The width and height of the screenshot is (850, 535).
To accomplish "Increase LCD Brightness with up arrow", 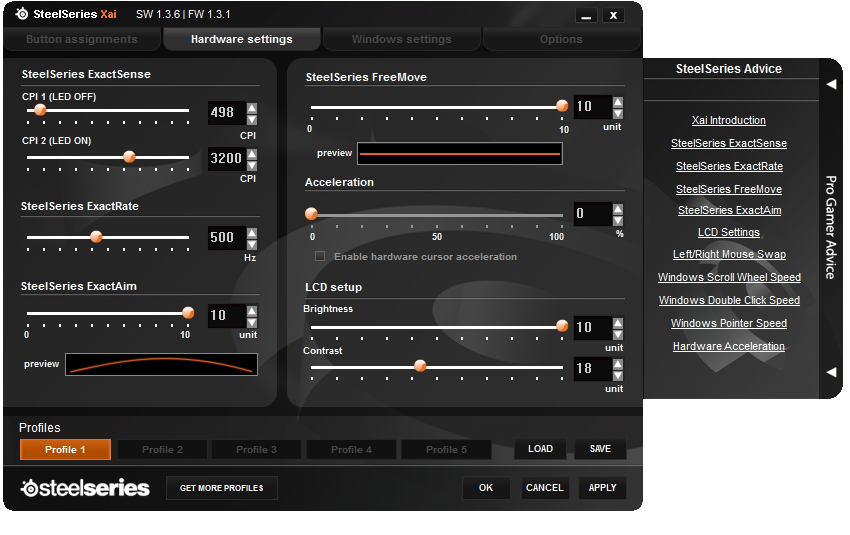I will 618,323.
